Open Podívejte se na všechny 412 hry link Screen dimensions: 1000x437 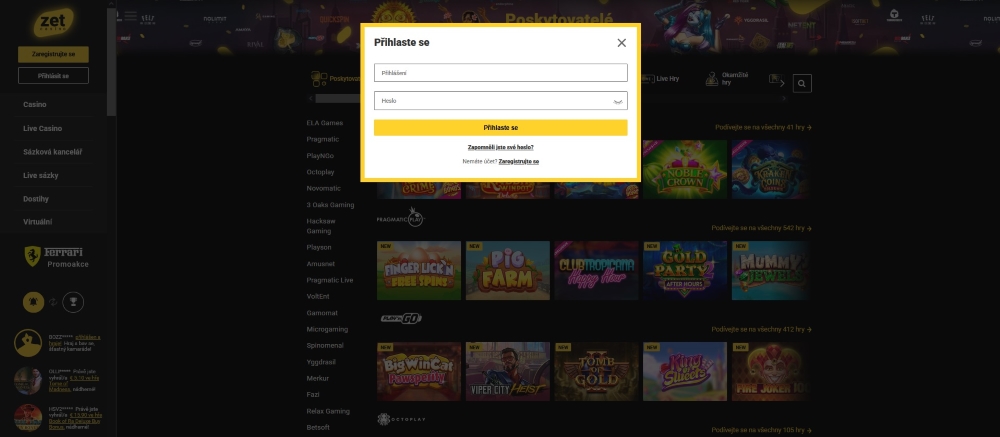pos(761,330)
